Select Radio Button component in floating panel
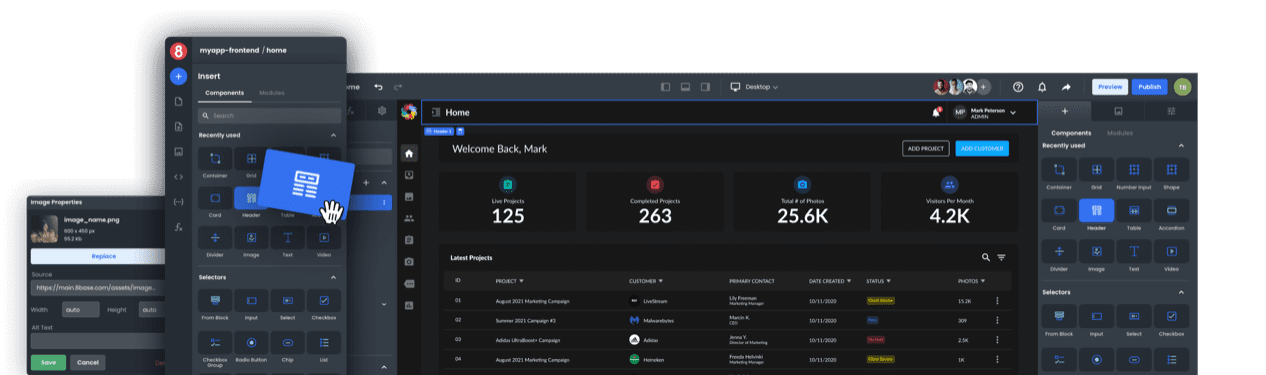Viewport: 1266px width, 375px height. tap(251, 343)
